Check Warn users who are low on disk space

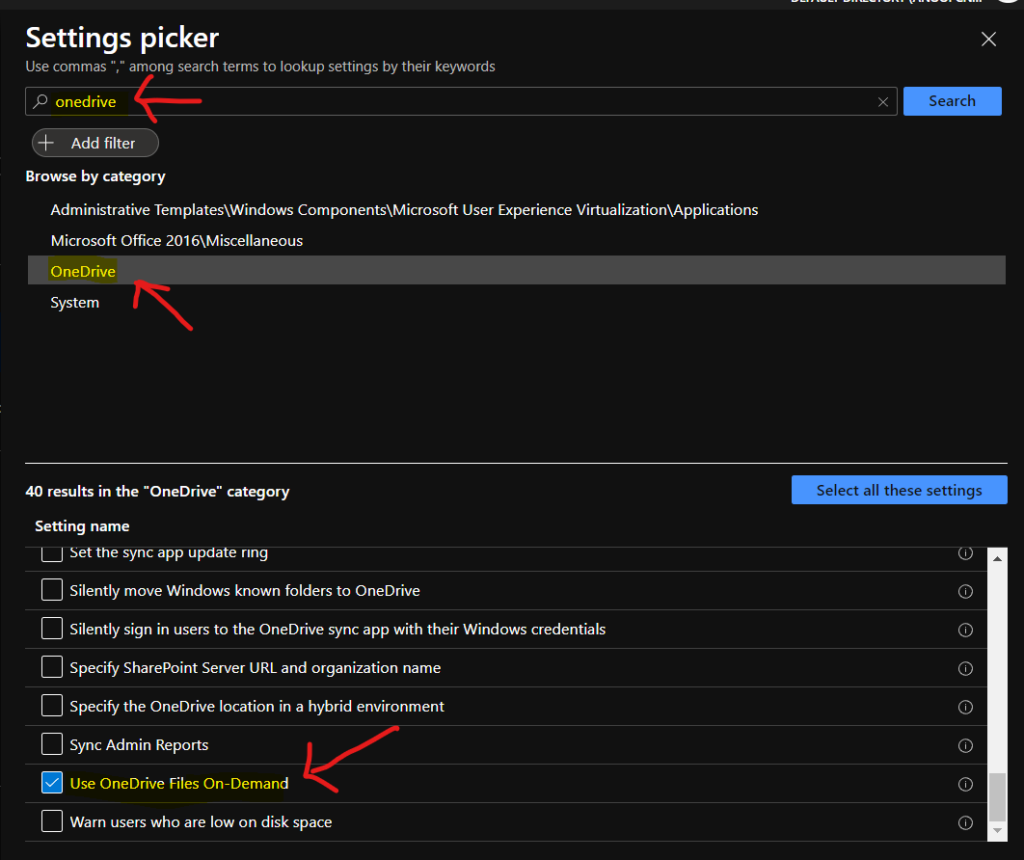[52, 821]
